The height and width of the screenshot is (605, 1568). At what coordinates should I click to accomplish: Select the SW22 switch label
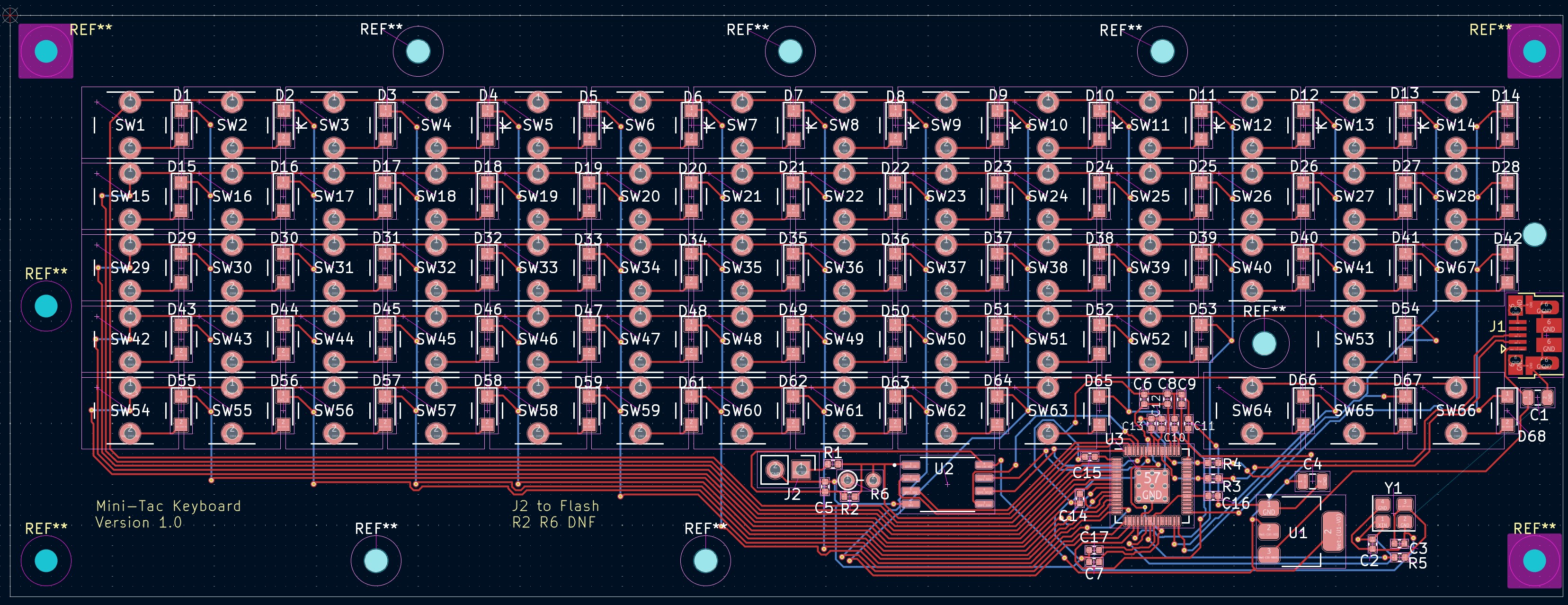point(844,196)
